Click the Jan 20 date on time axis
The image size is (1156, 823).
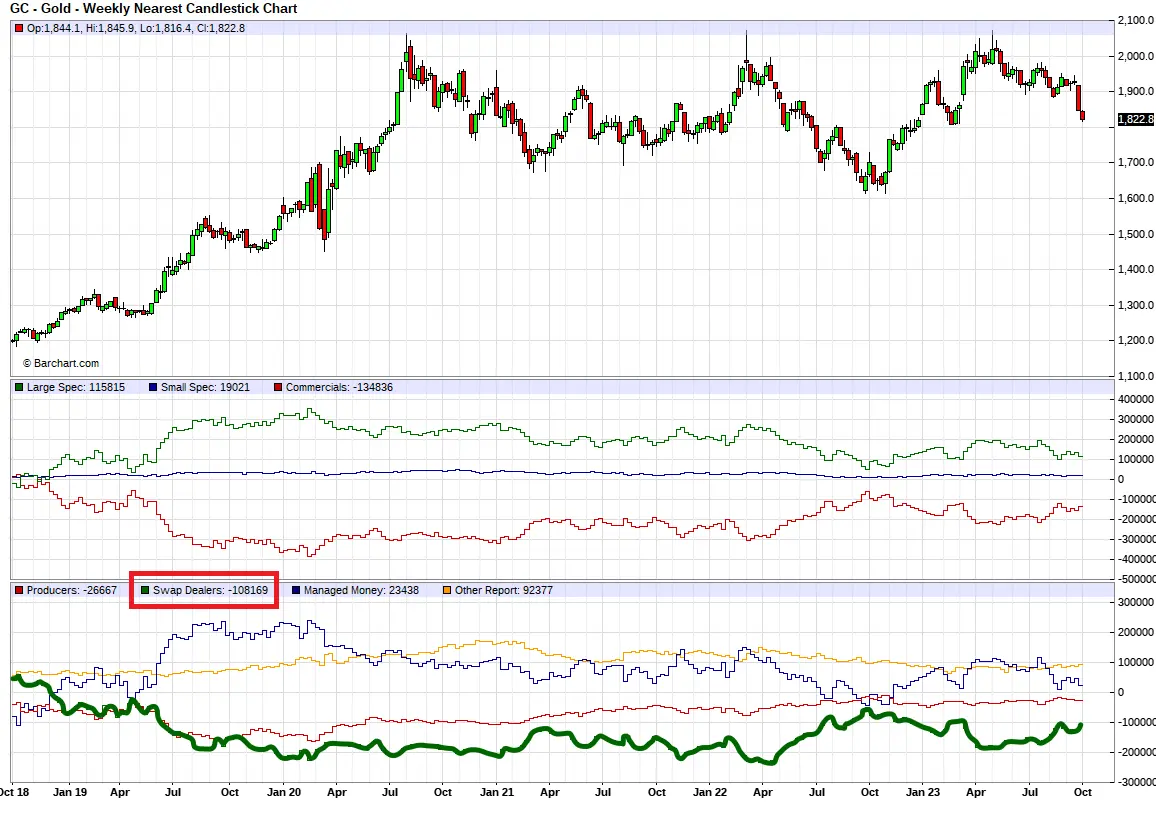coord(285,792)
